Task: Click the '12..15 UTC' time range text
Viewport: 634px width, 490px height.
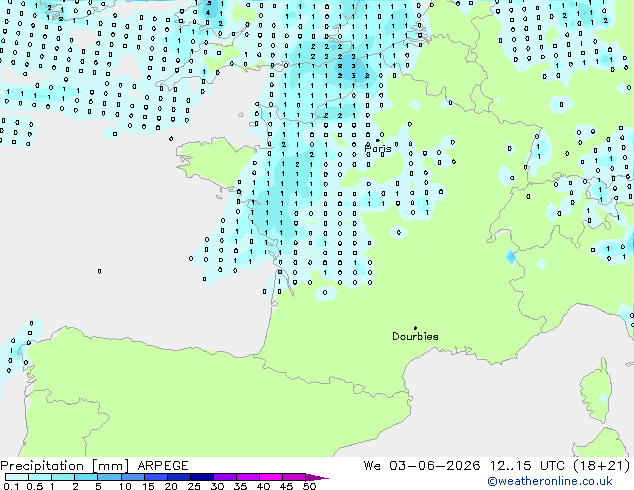Action: tap(527, 466)
